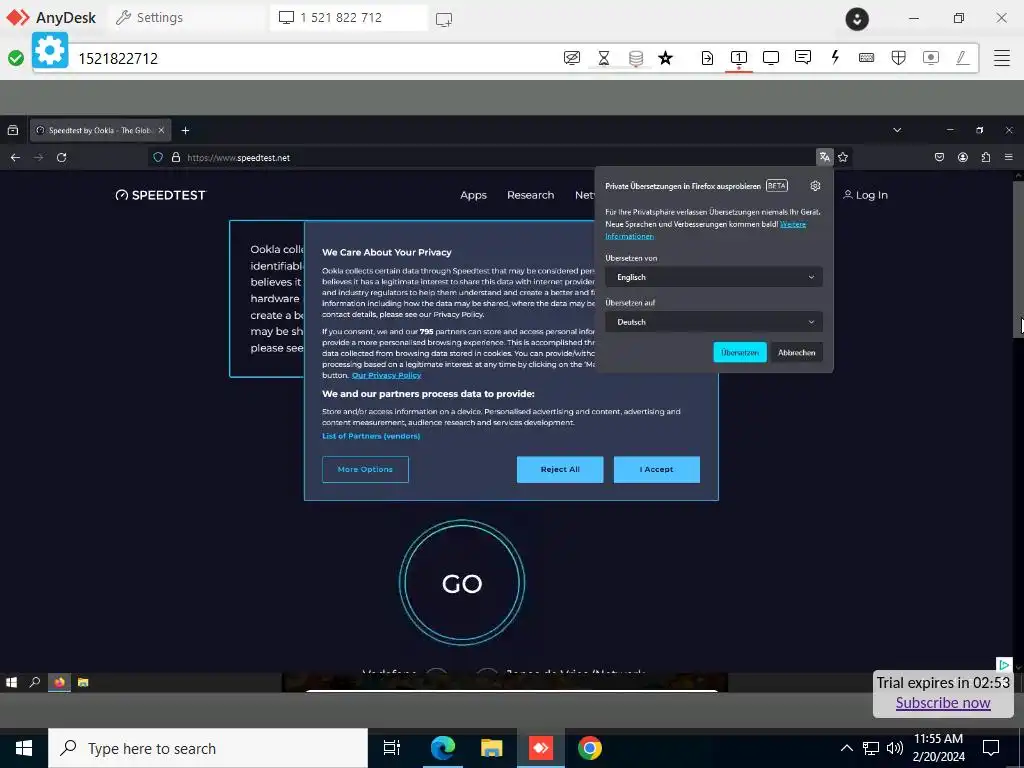The image size is (1024, 768).
Task: Select session tab 1 521 822 712
Action: [349, 18]
